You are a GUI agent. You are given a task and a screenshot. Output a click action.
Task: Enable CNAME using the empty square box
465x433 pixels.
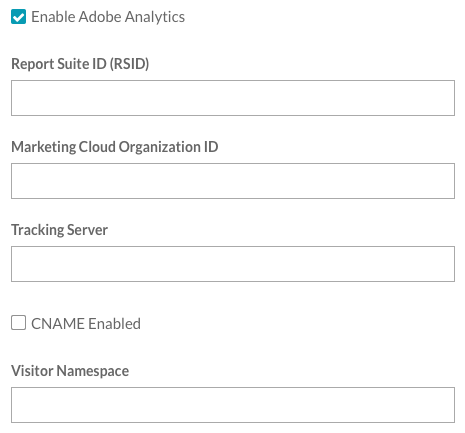[18, 323]
